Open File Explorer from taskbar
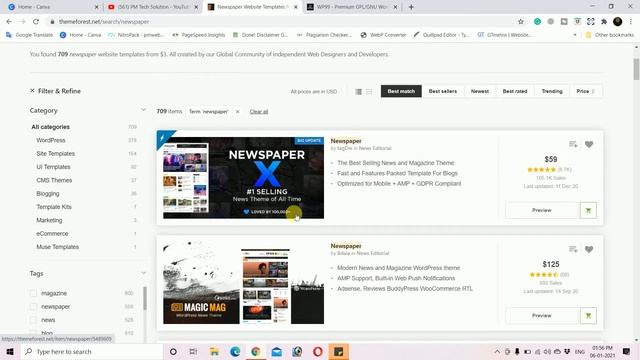Image resolution: width=640 pixels, height=360 pixels. tap(214, 351)
